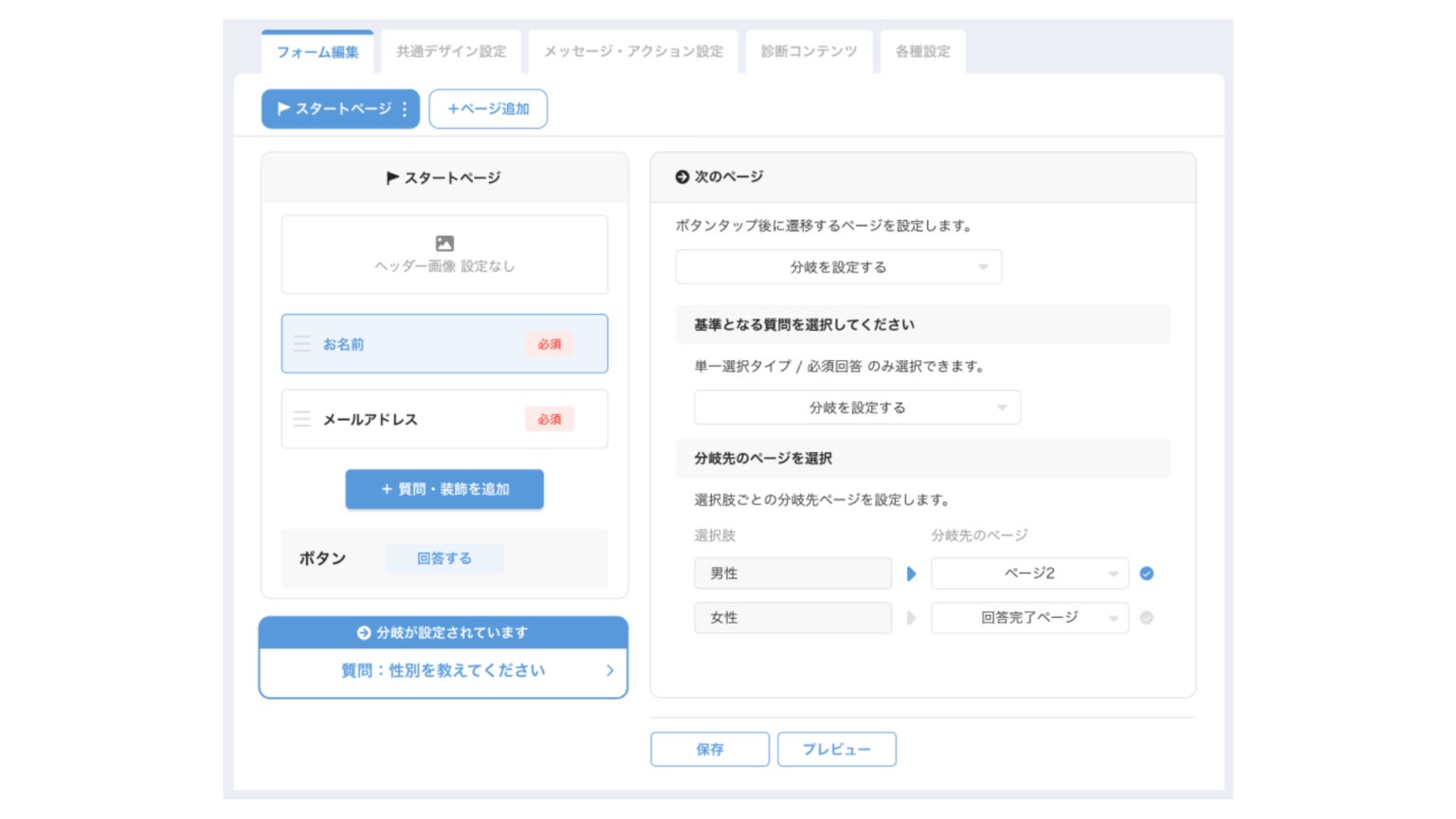Click the 次のページ arrow icon
The width and height of the screenshot is (1456, 819).
coord(682,177)
